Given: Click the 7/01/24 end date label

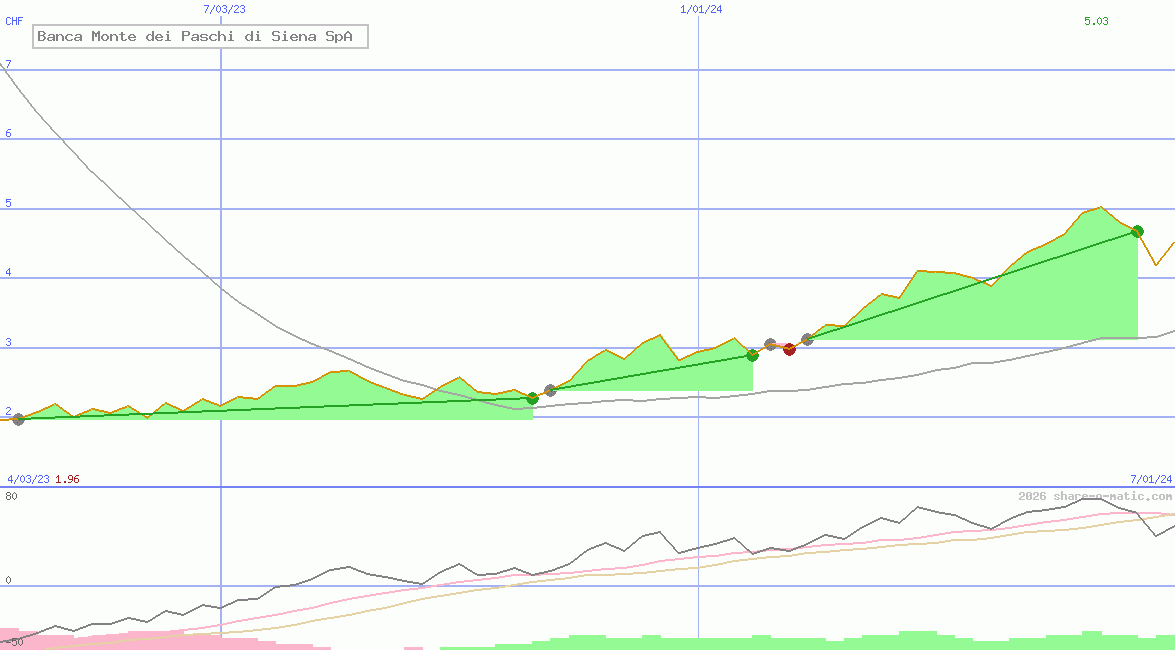Looking at the screenshot, I should [1151, 479].
